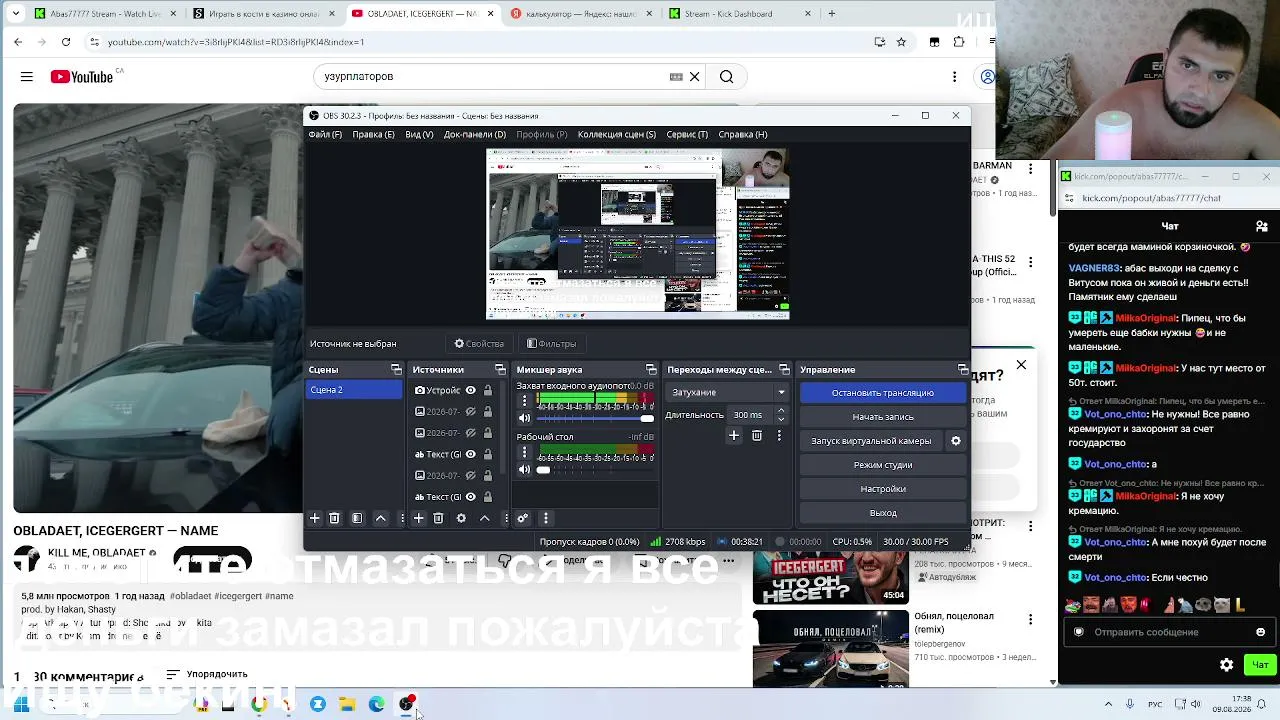Search YouTube with the magnifier button
The image size is (1280, 720).
click(x=727, y=77)
